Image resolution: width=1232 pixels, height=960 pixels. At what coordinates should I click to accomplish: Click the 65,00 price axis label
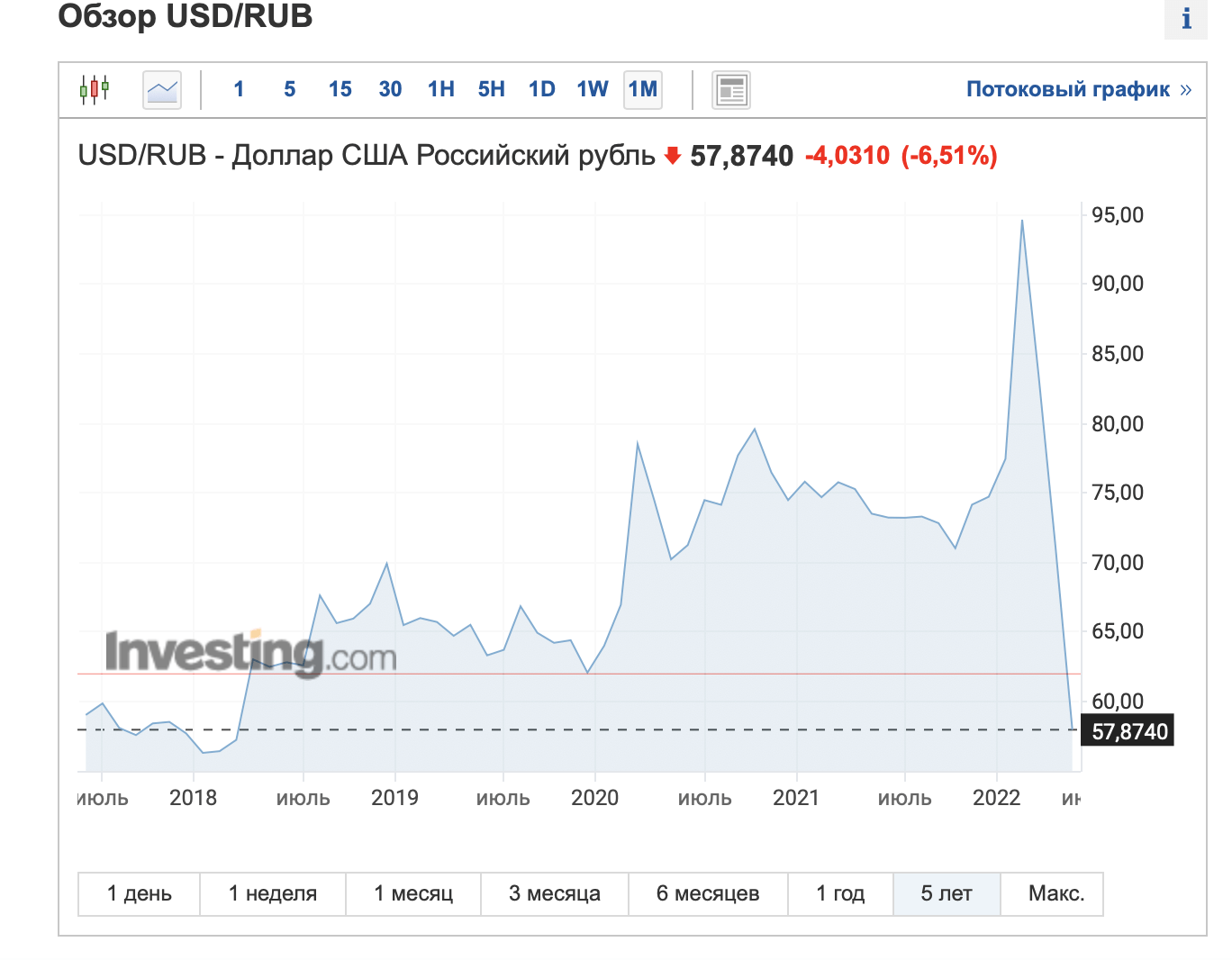pos(1118,631)
